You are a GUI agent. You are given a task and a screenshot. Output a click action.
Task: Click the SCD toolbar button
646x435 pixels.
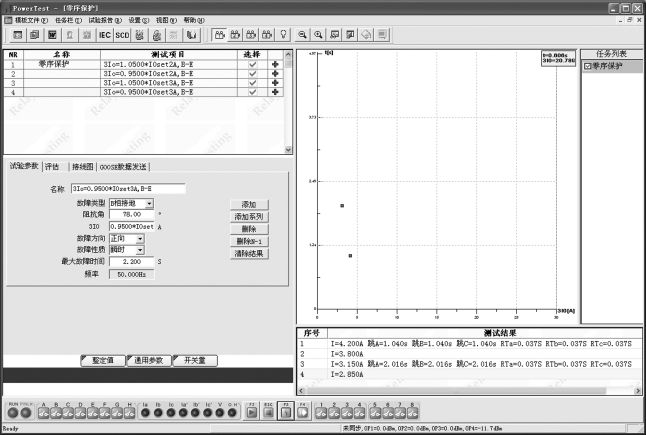pos(122,34)
